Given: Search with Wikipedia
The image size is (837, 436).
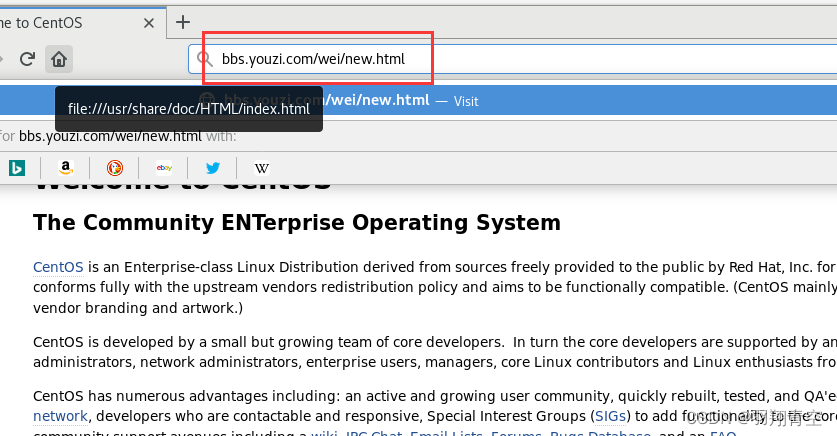Looking at the screenshot, I should (x=262, y=168).
